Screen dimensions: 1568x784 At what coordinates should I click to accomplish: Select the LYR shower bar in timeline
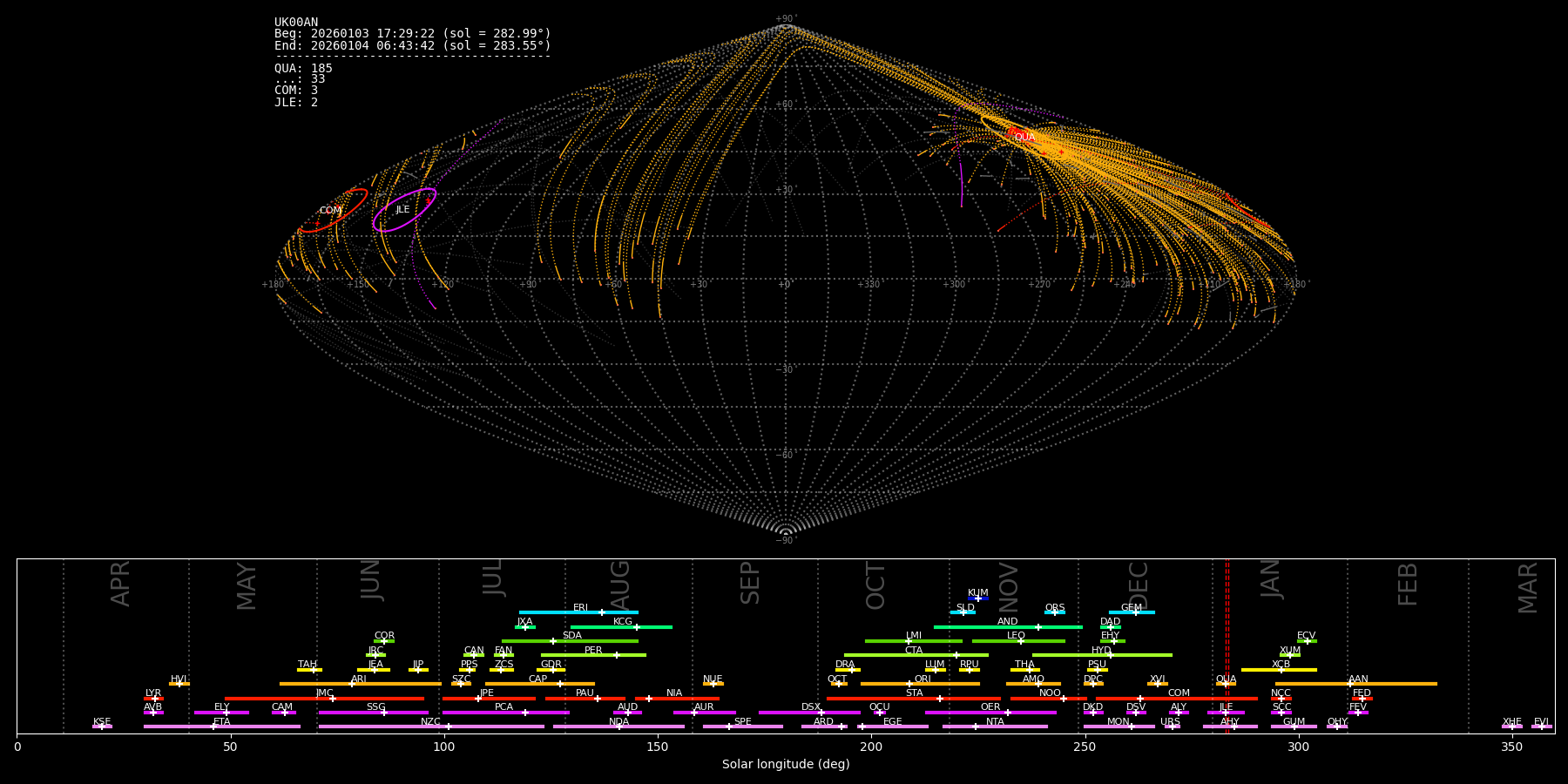pos(153,699)
